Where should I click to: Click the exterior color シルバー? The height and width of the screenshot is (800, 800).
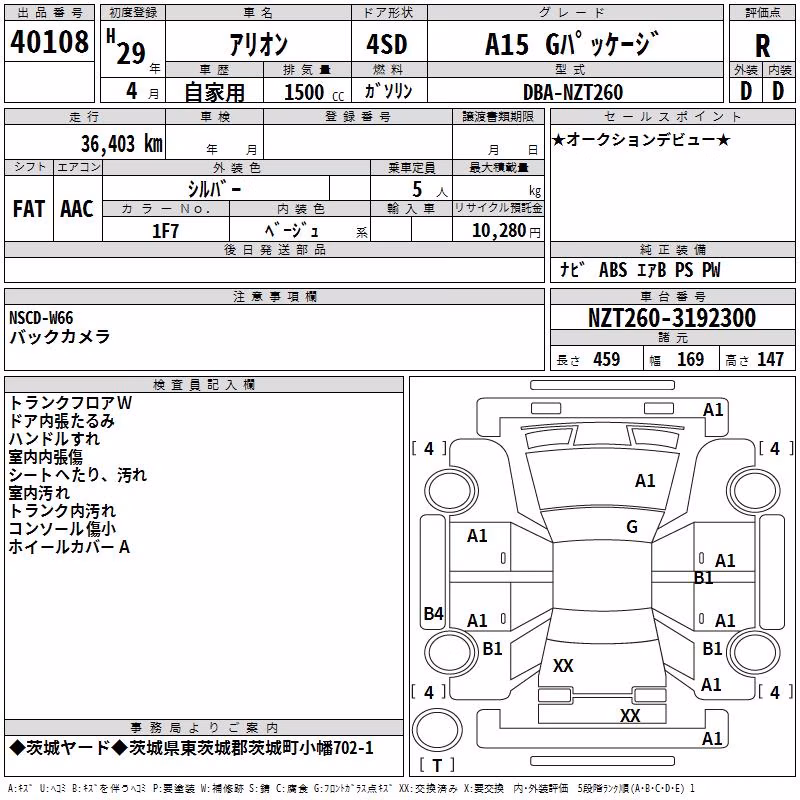[x=214, y=189]
